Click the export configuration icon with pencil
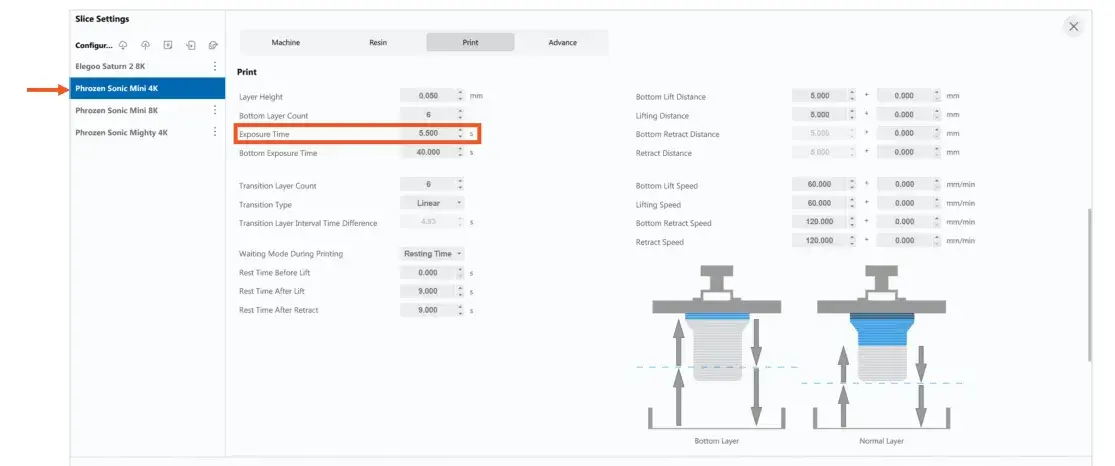The height and width of the screenshot is (466, 1115). 213,45
